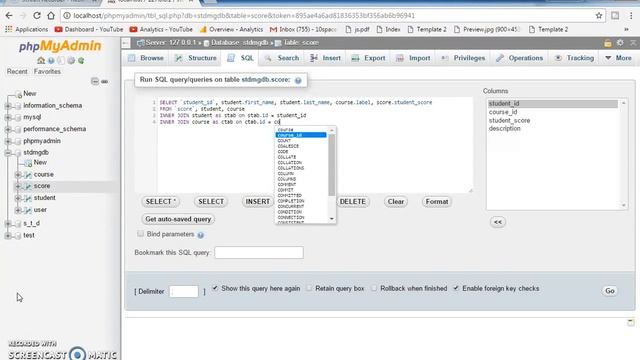Enable Retain query box checkbox
The width and height of the screenshot is (640, 360).
click(309, 288)
